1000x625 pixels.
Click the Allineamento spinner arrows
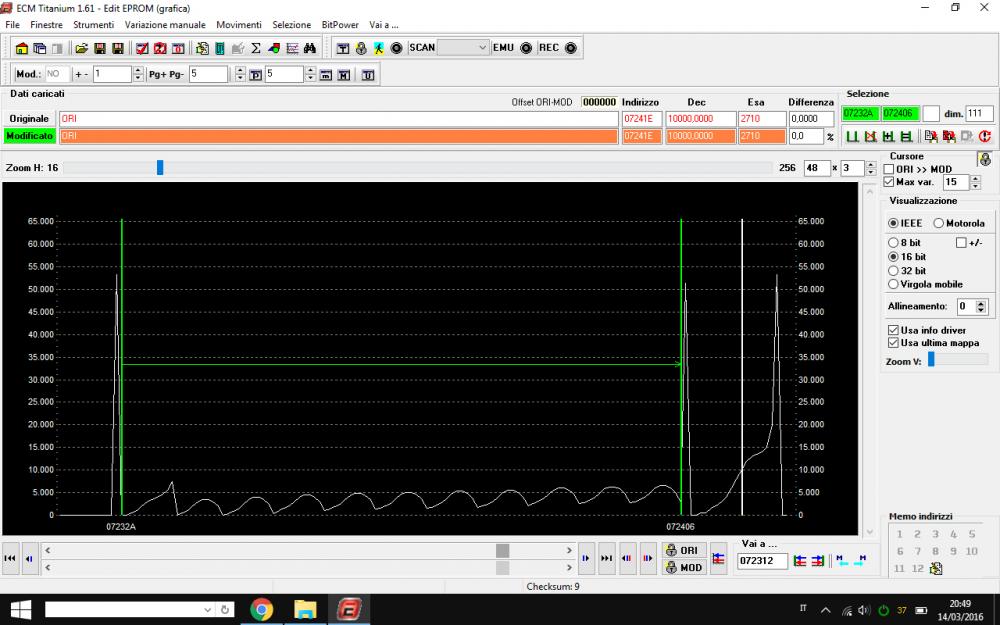[982, 306]
